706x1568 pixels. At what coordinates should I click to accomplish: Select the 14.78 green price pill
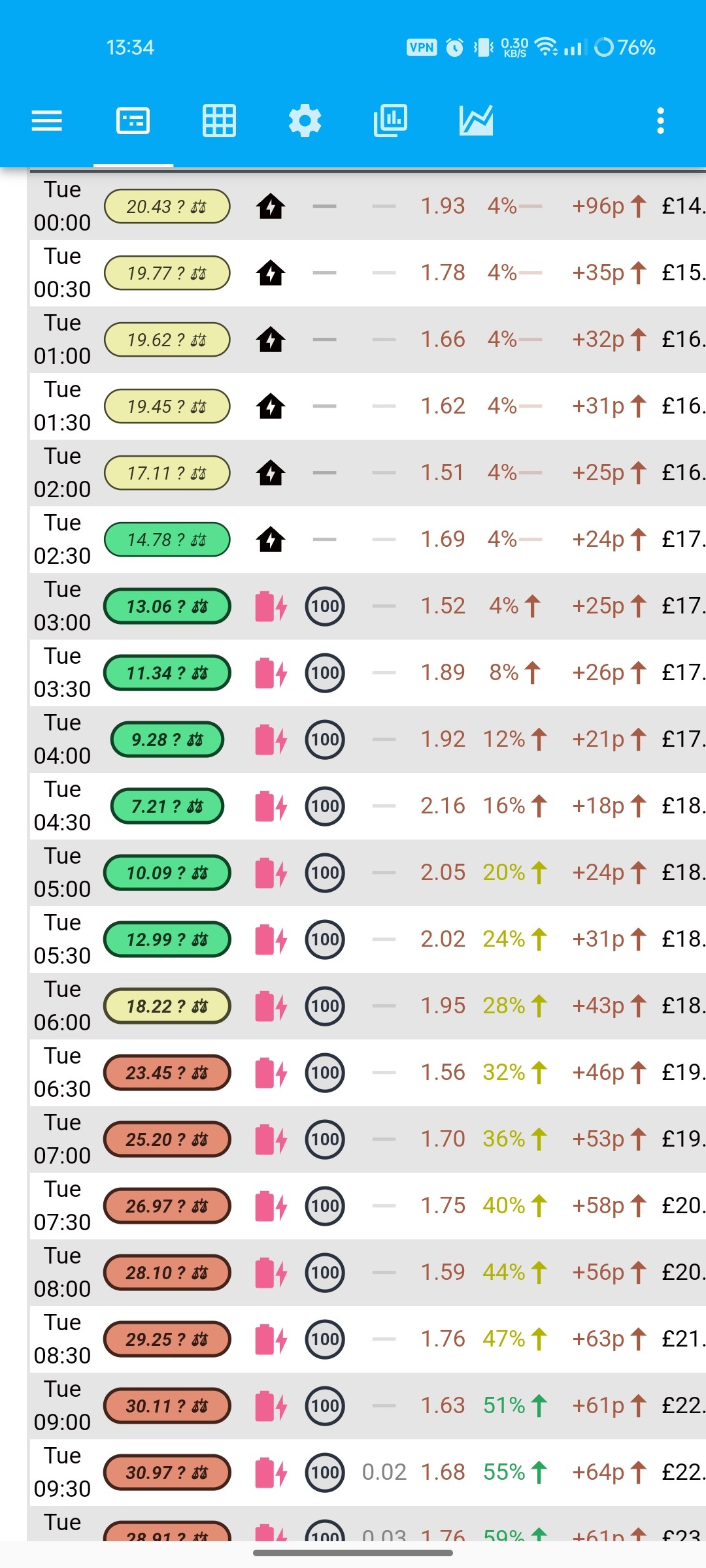point(167,540)
